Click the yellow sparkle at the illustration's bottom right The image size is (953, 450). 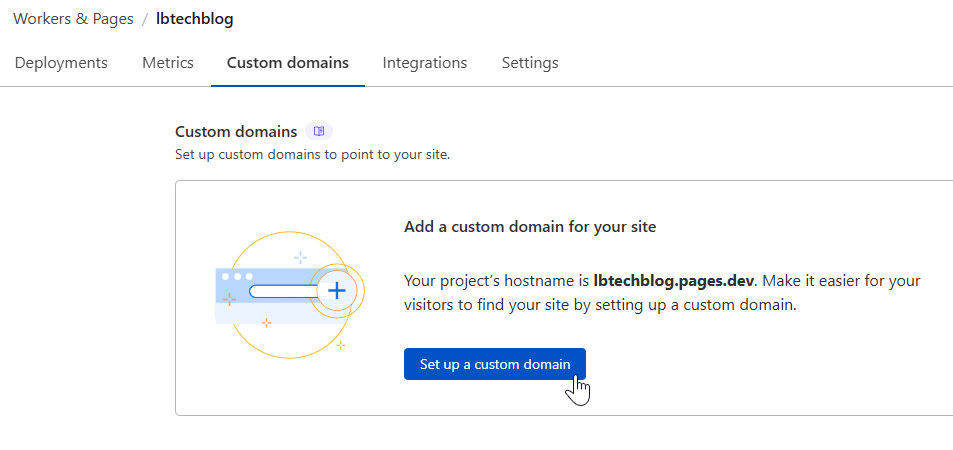tap(341, 345)
